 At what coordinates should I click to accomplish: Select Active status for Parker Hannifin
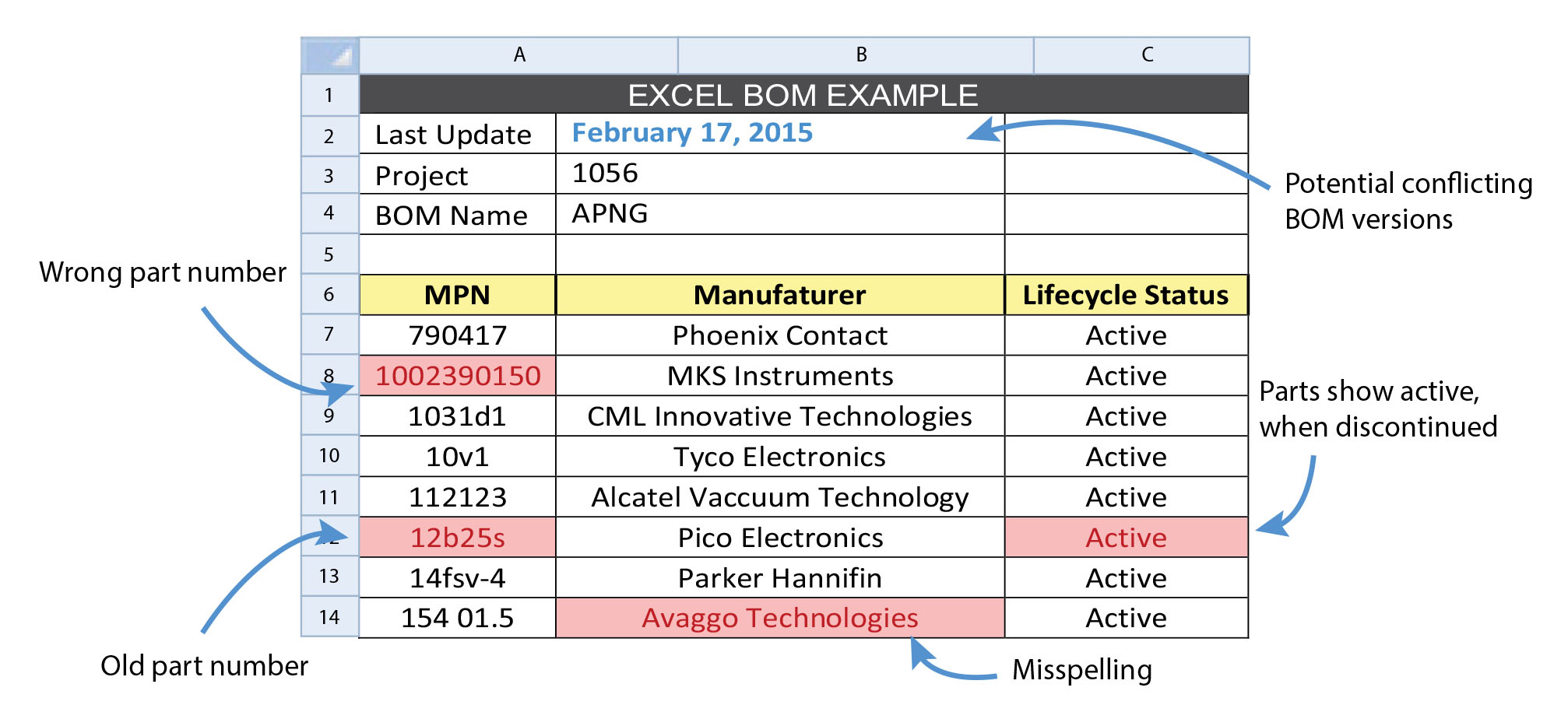(1127, 578)
